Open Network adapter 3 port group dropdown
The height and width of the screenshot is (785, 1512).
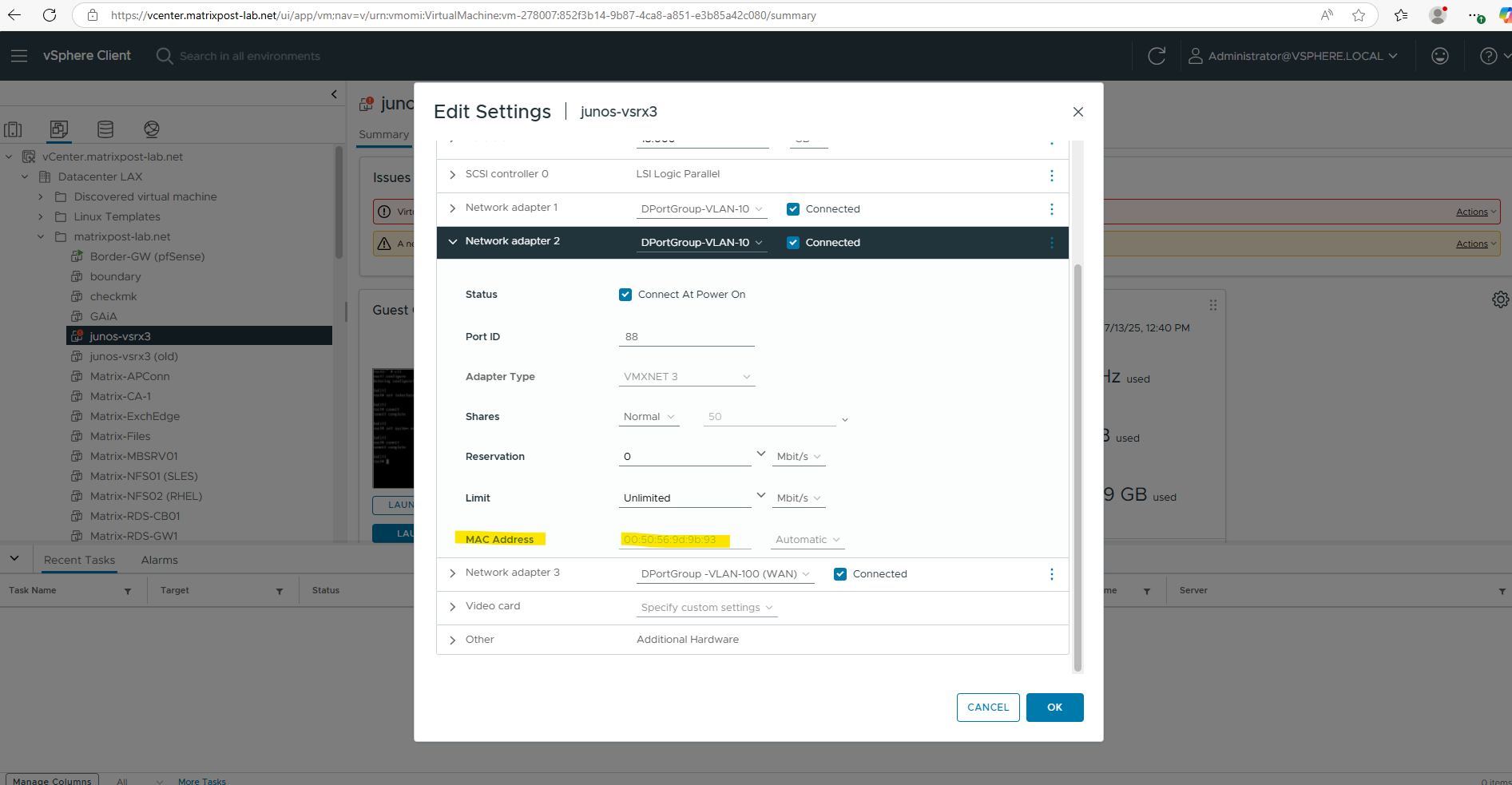(725, 574)
